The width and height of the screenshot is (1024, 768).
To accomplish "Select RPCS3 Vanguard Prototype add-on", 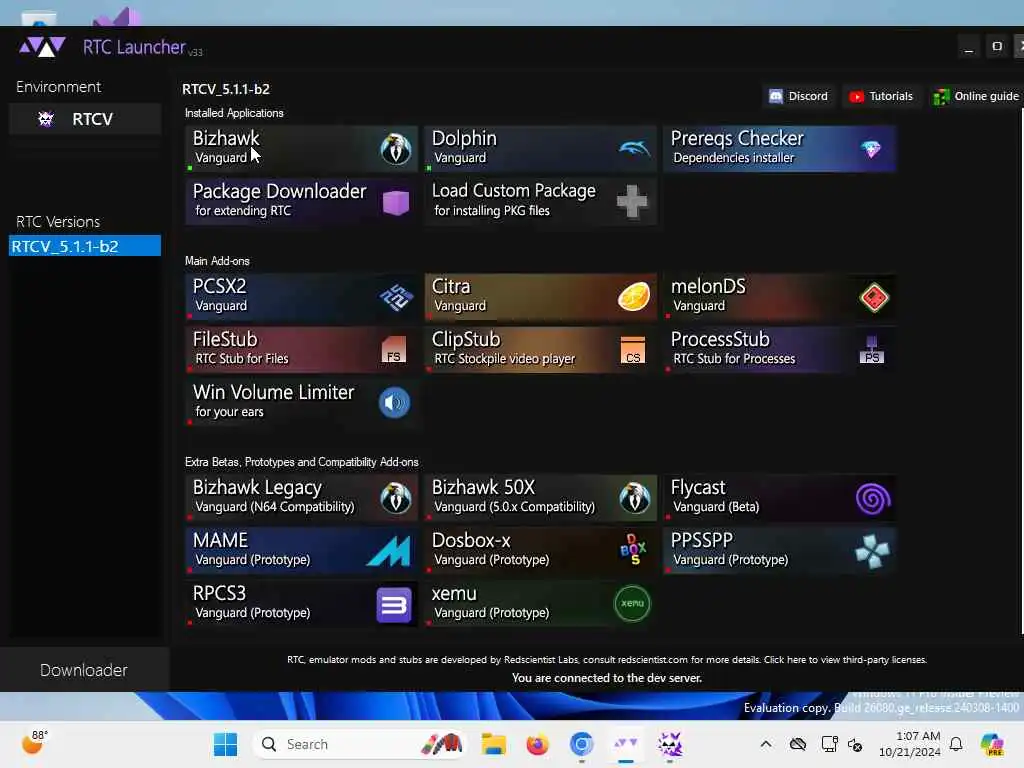I will [x=301, y=604].
